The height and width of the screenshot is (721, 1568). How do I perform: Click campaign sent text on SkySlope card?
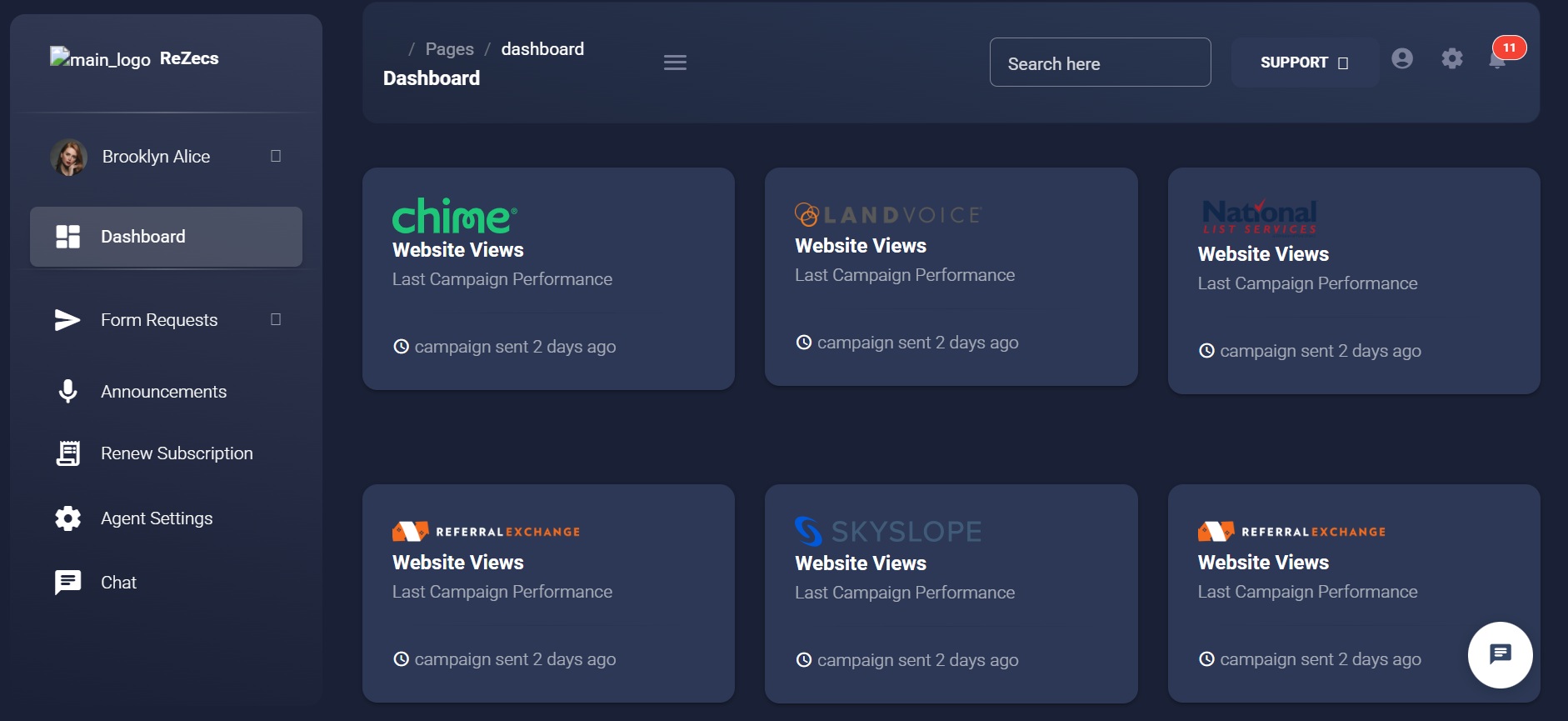point(917,660)
